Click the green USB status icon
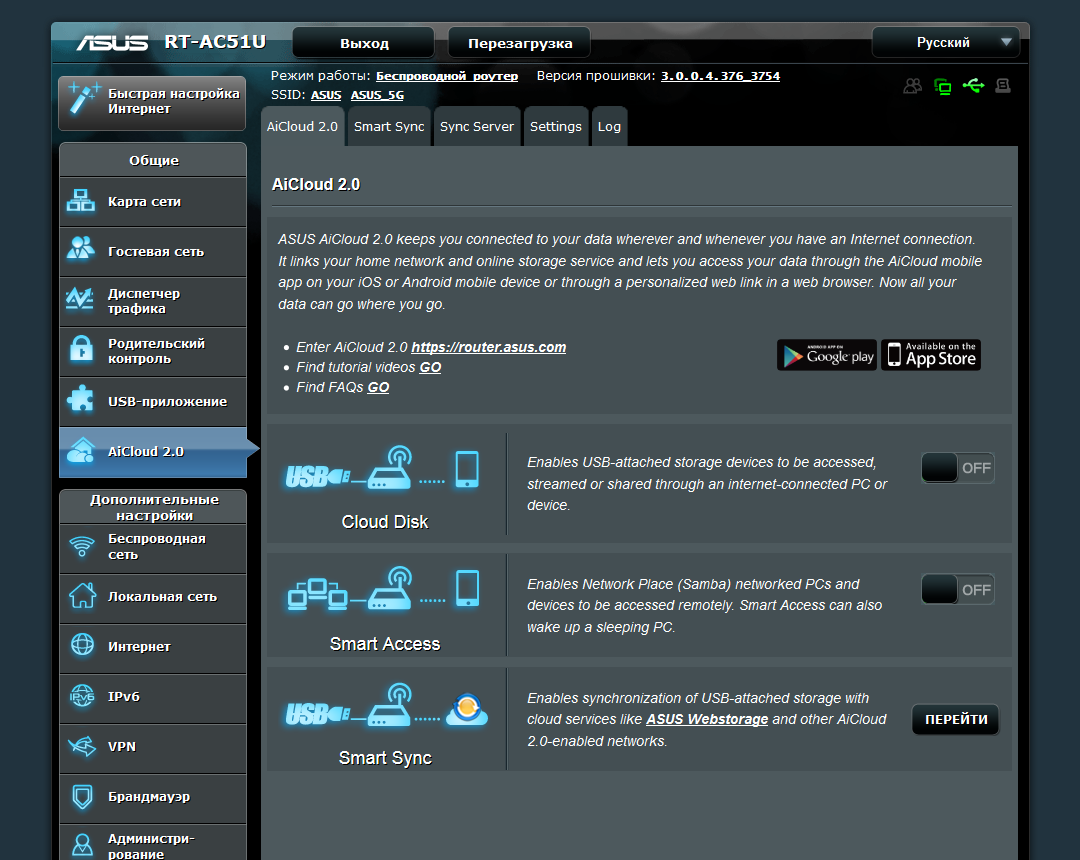 click(x=973, y=85)
